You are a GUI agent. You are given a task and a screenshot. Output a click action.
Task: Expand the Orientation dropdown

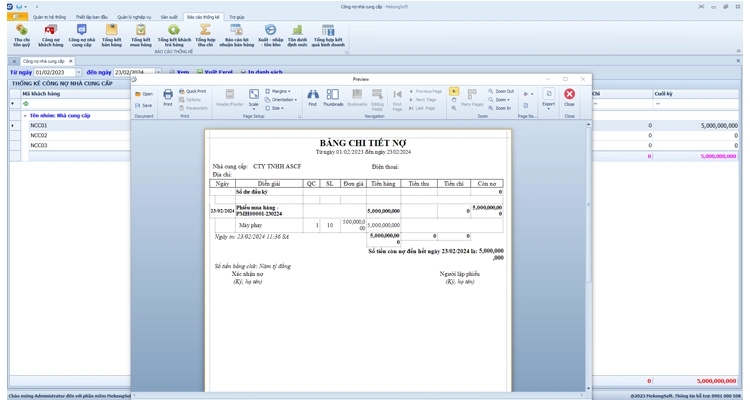click(x=282, y=99)
